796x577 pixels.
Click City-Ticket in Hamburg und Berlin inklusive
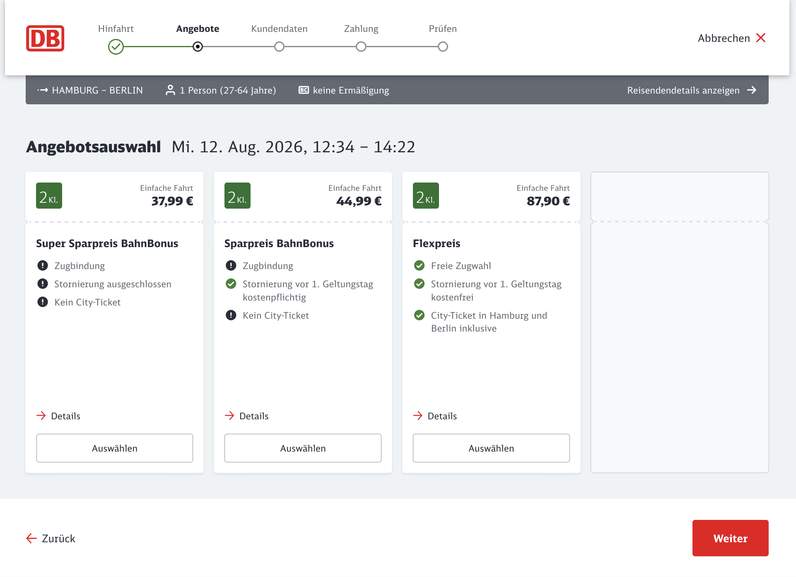pyautogui.click(x=489, y=322)
